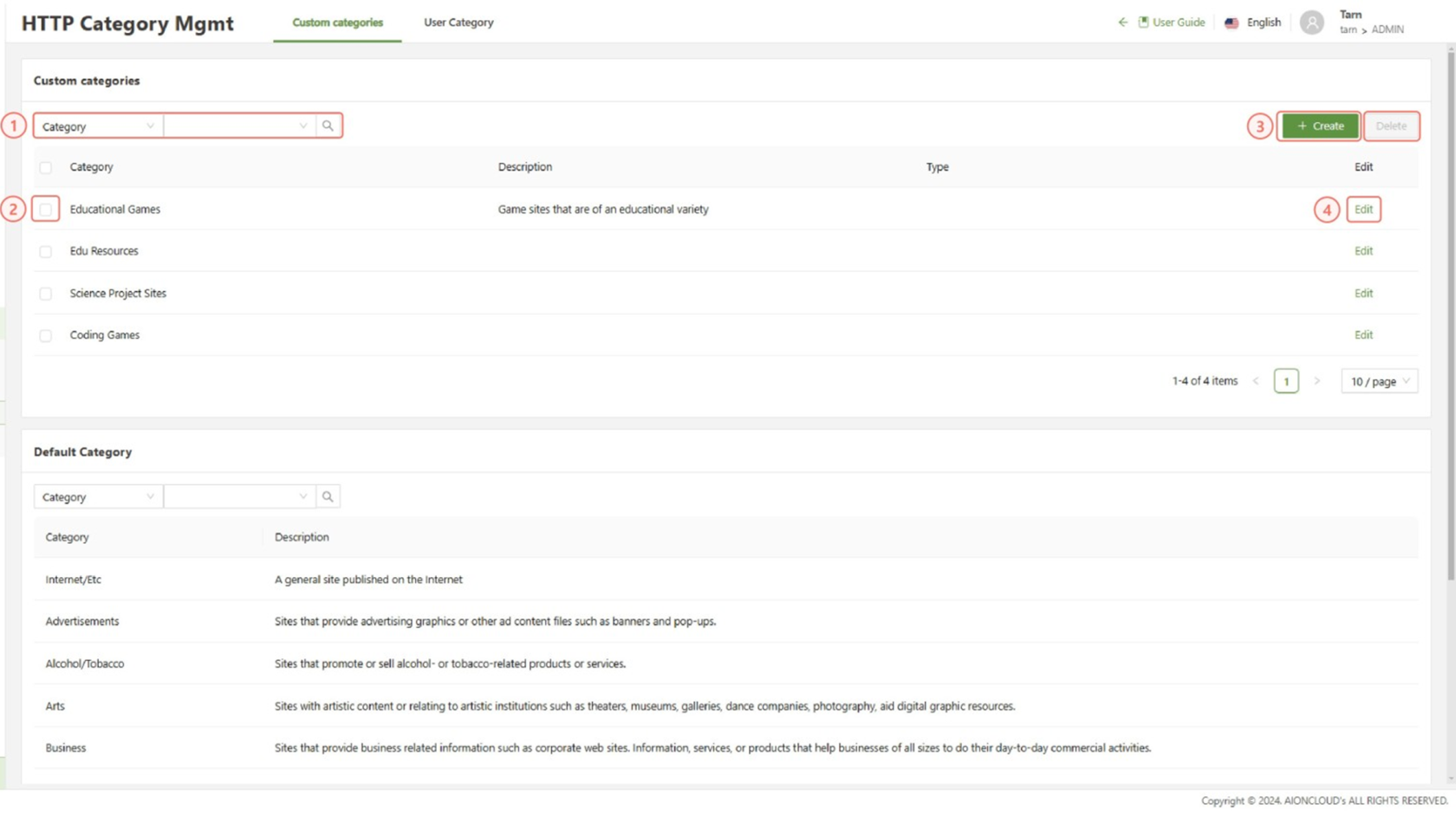The image size is (1456, 816).
Task: Go to next page arrow in pagination
Action: tap(1316, 381)
